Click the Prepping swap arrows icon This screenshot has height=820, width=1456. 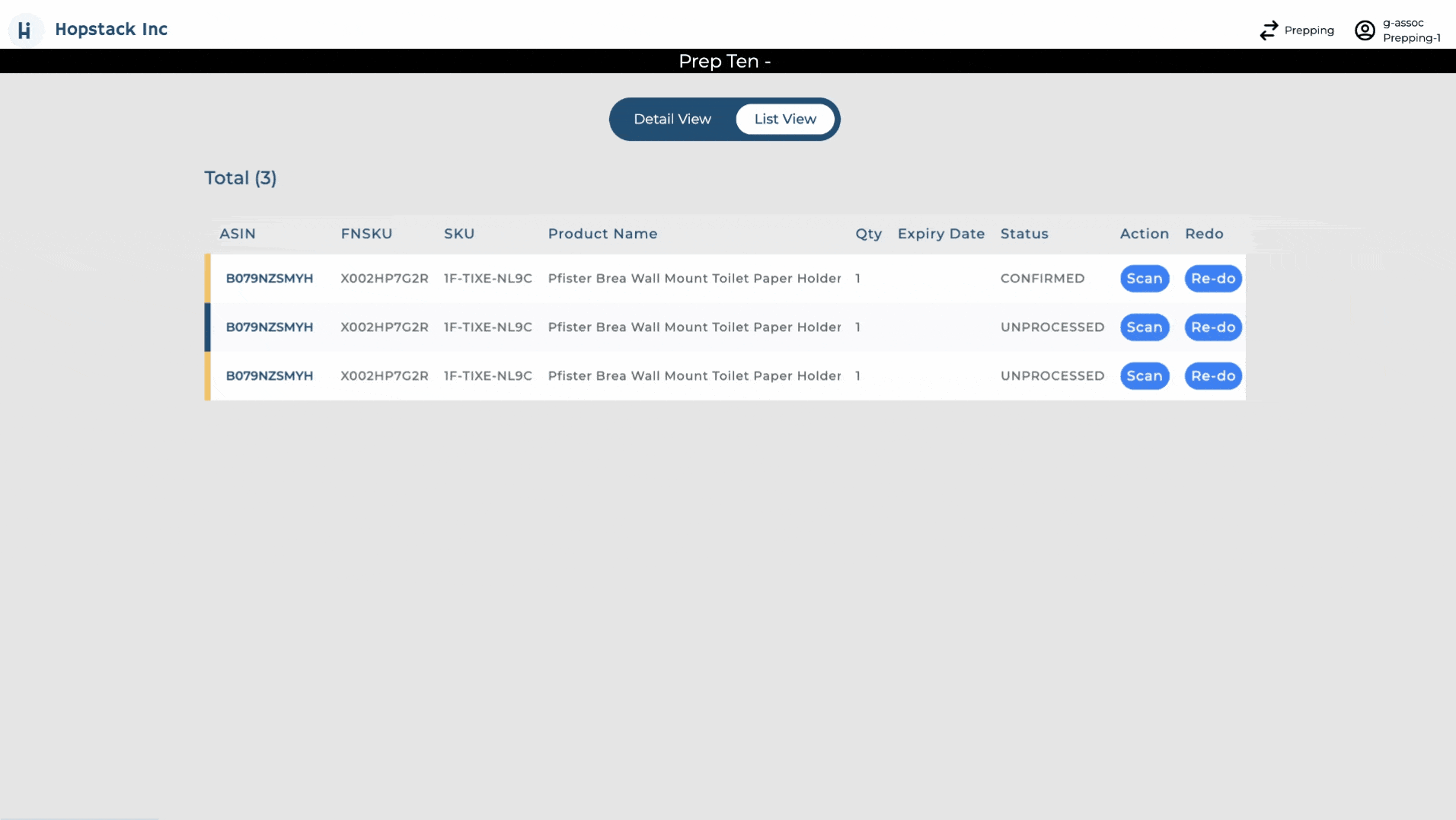(x=1269, y=30)
